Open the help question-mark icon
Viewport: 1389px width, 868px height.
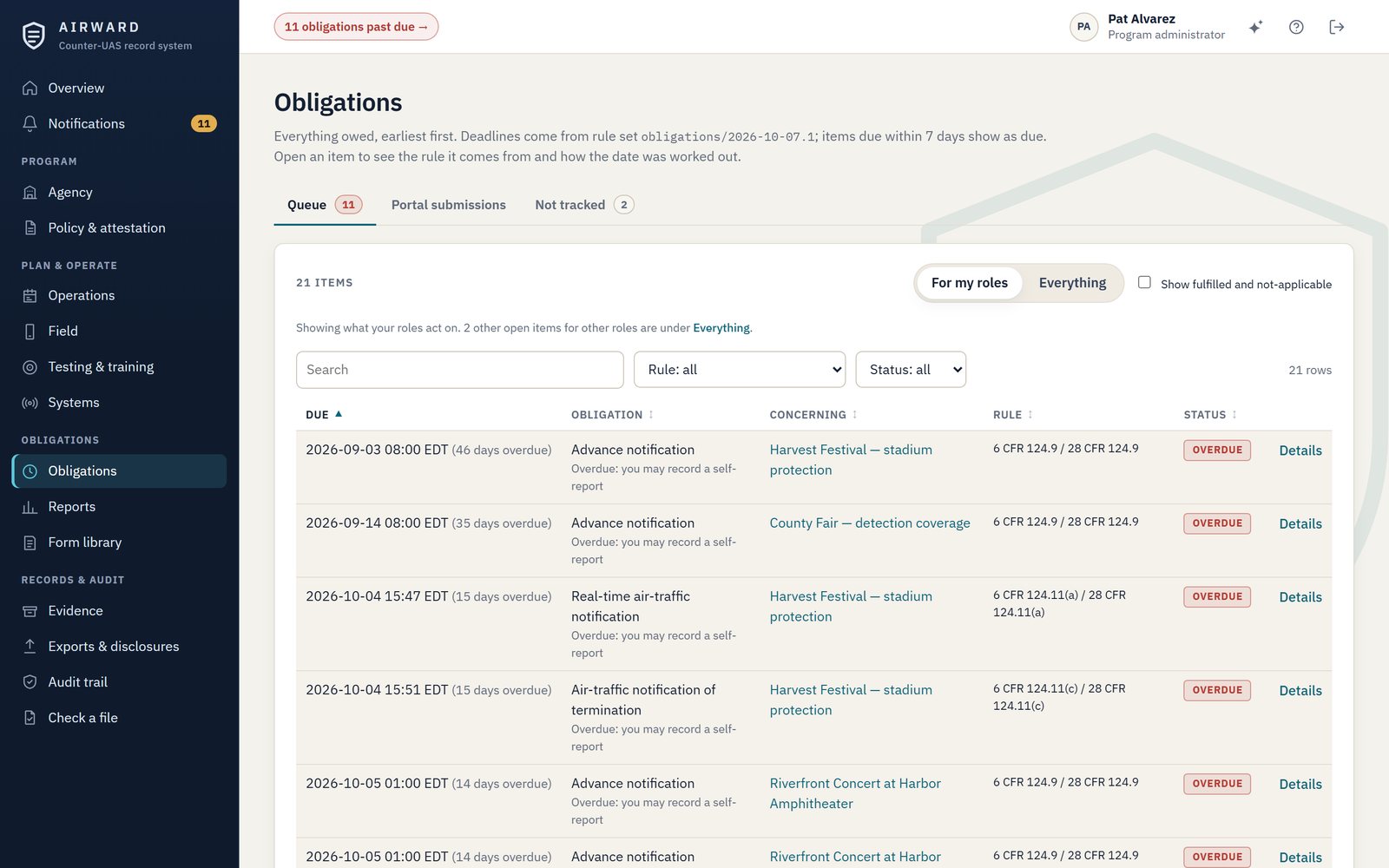tap(1296, 27)
